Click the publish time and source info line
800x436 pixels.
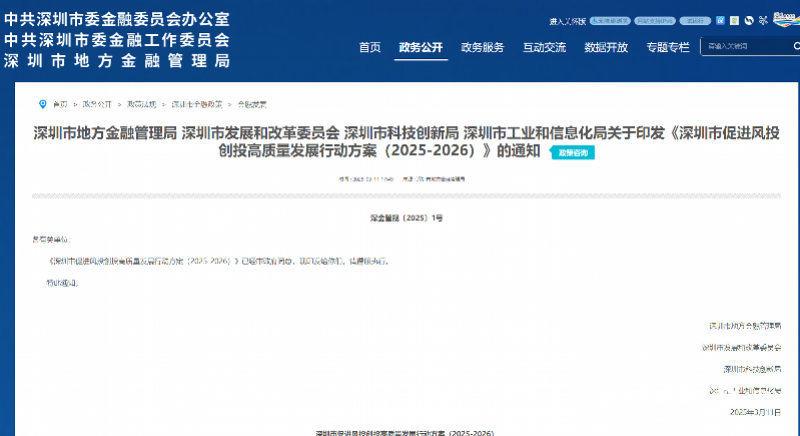tap(402, 179)
